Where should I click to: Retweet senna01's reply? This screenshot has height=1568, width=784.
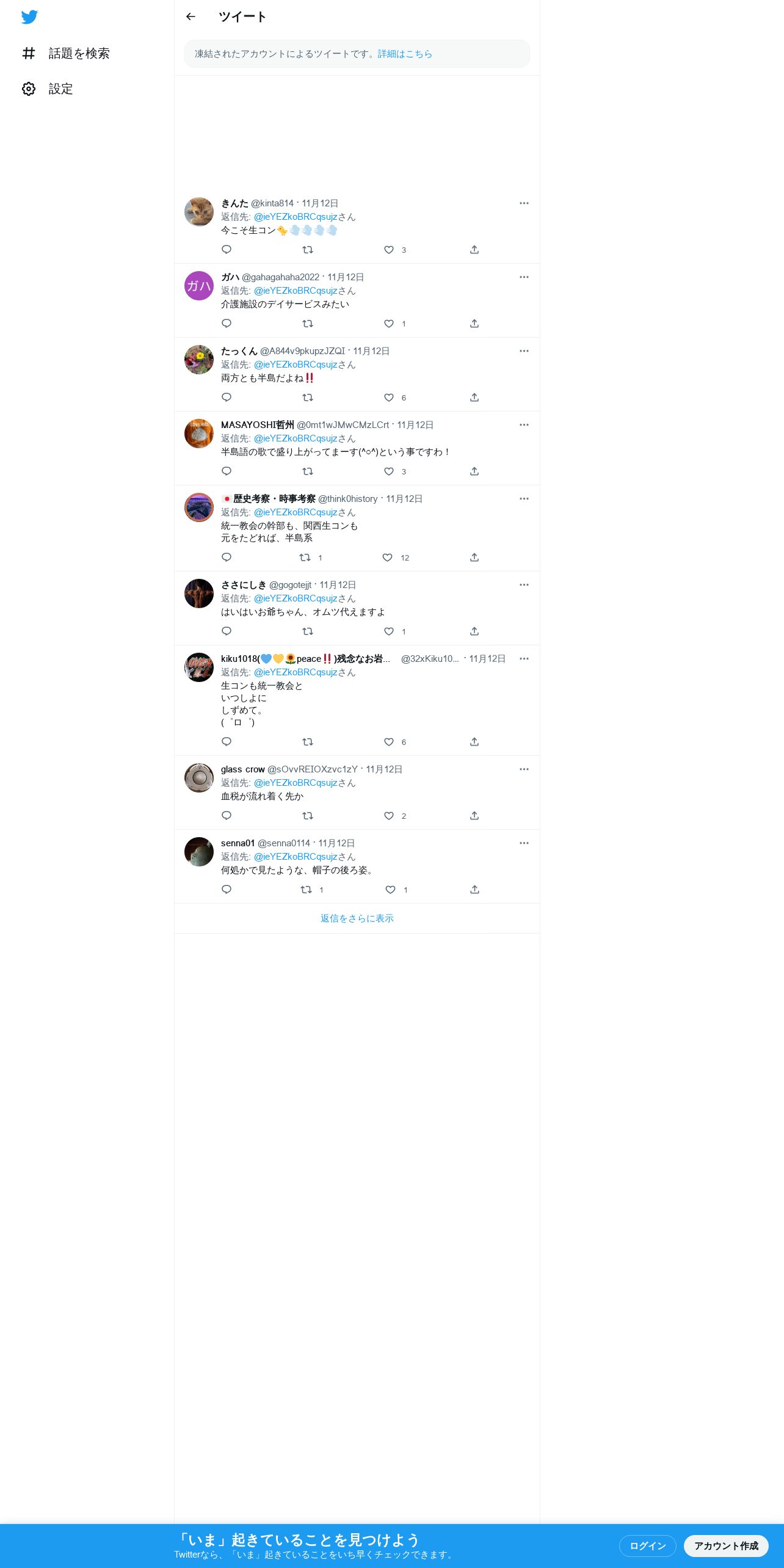(307, 890)
